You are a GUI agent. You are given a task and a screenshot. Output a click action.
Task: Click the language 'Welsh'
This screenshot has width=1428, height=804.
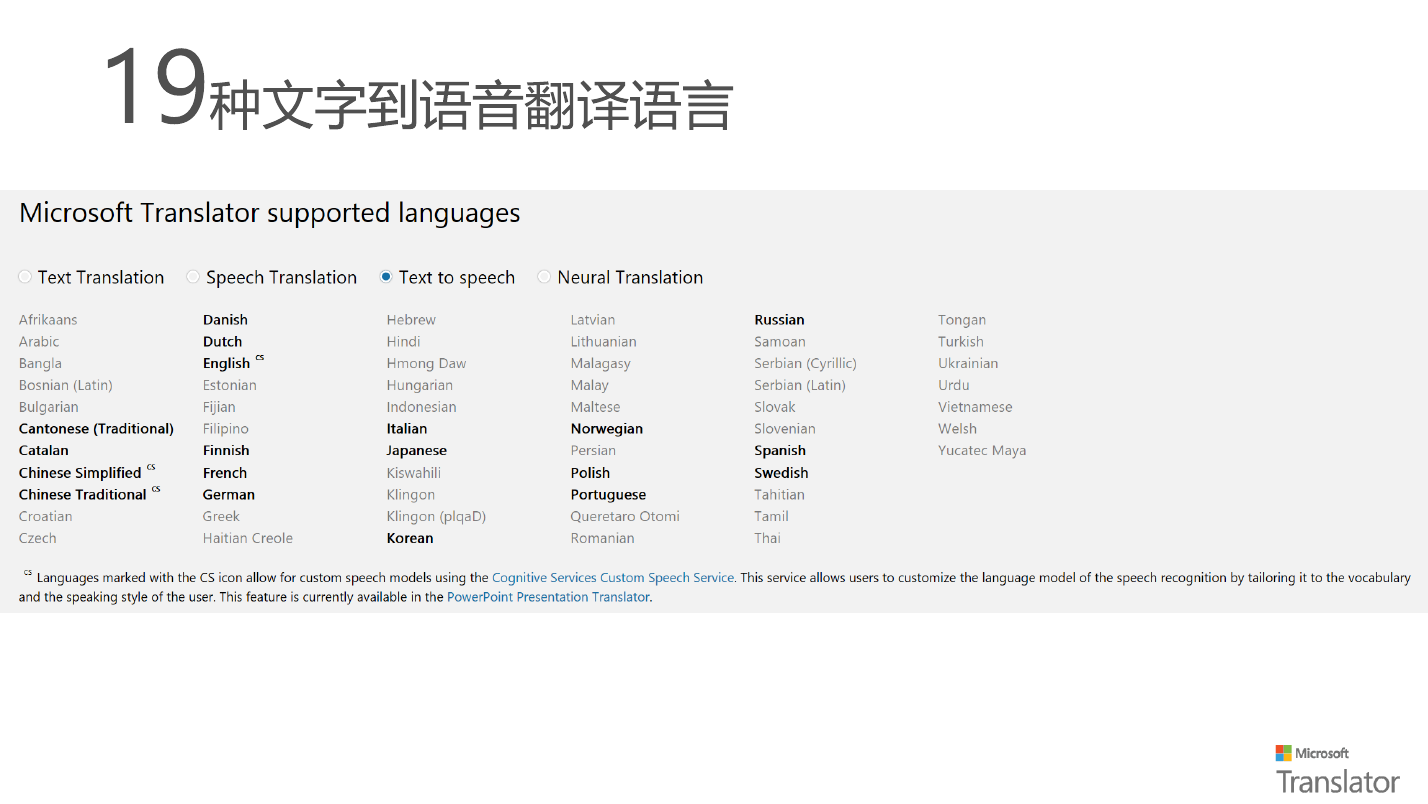pyautogui.click(x=957, y=429)
